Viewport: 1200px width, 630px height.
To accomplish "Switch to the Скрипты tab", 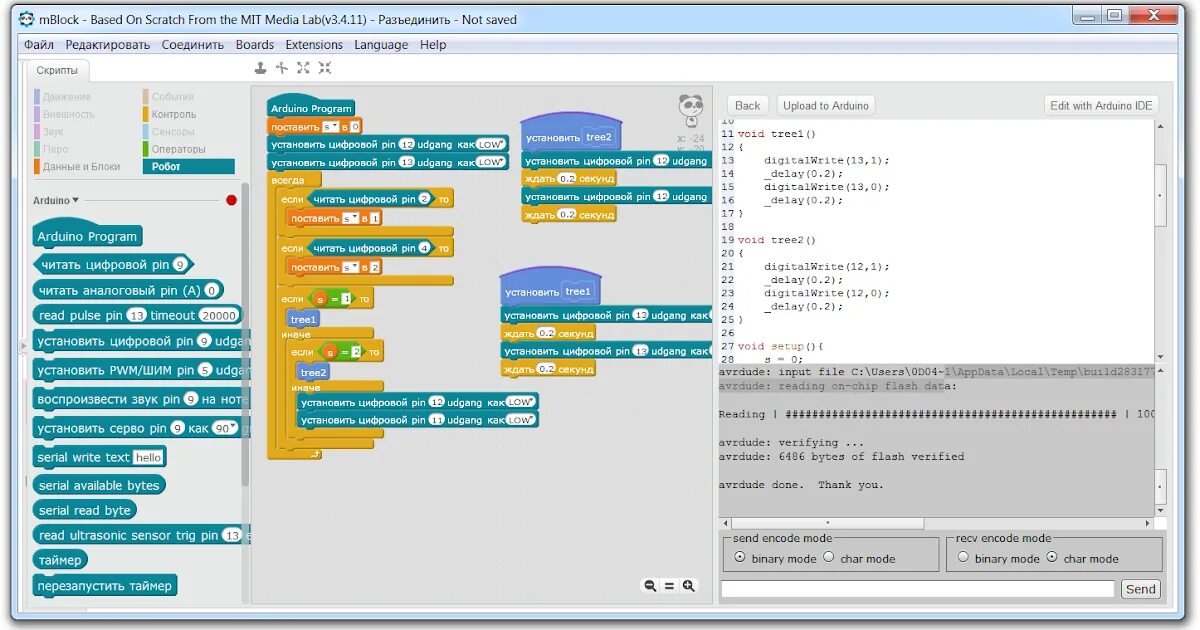I will pyautogui.click(x=57, y=70).
